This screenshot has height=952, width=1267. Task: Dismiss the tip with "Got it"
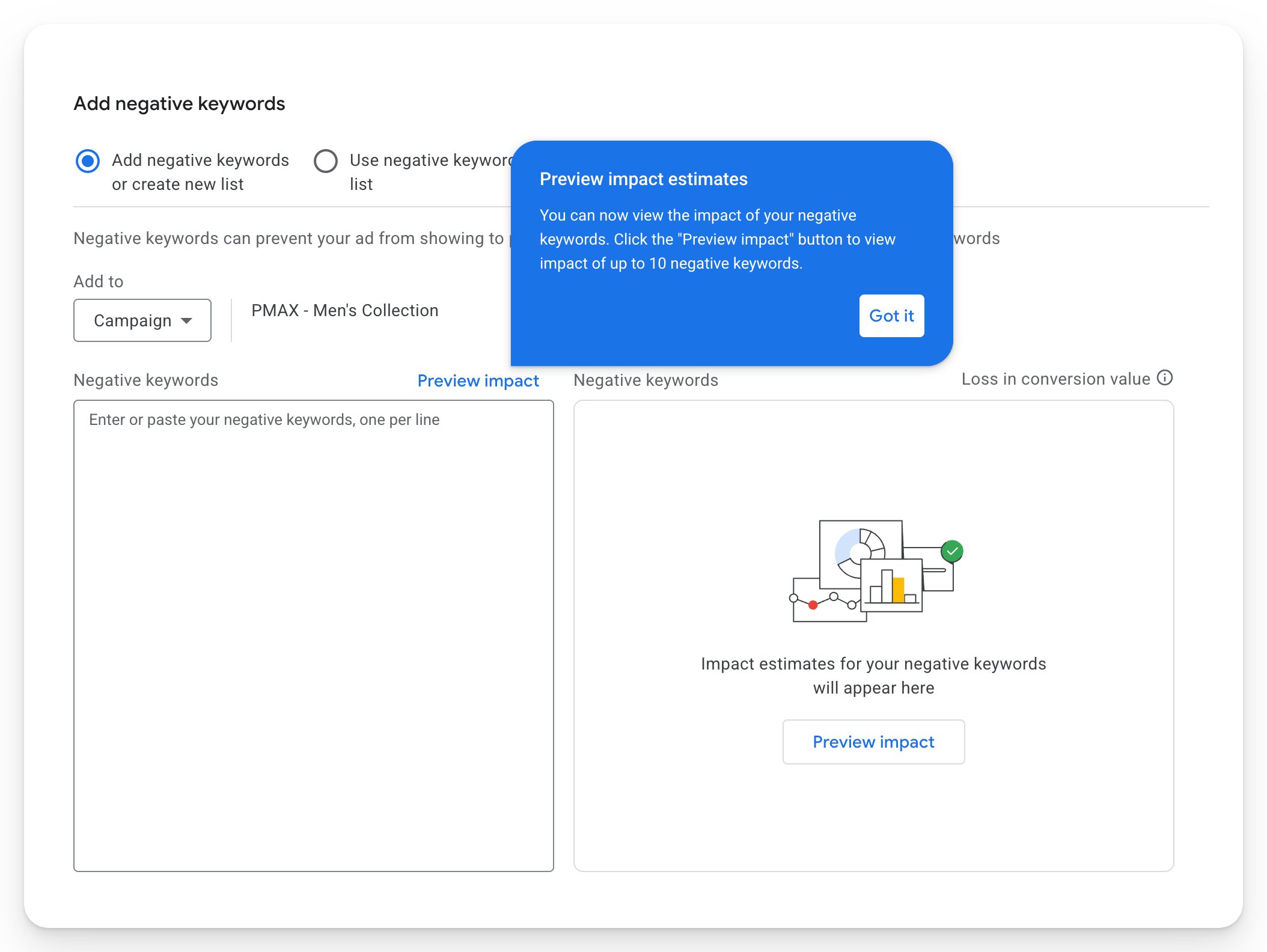pos(891,316)
